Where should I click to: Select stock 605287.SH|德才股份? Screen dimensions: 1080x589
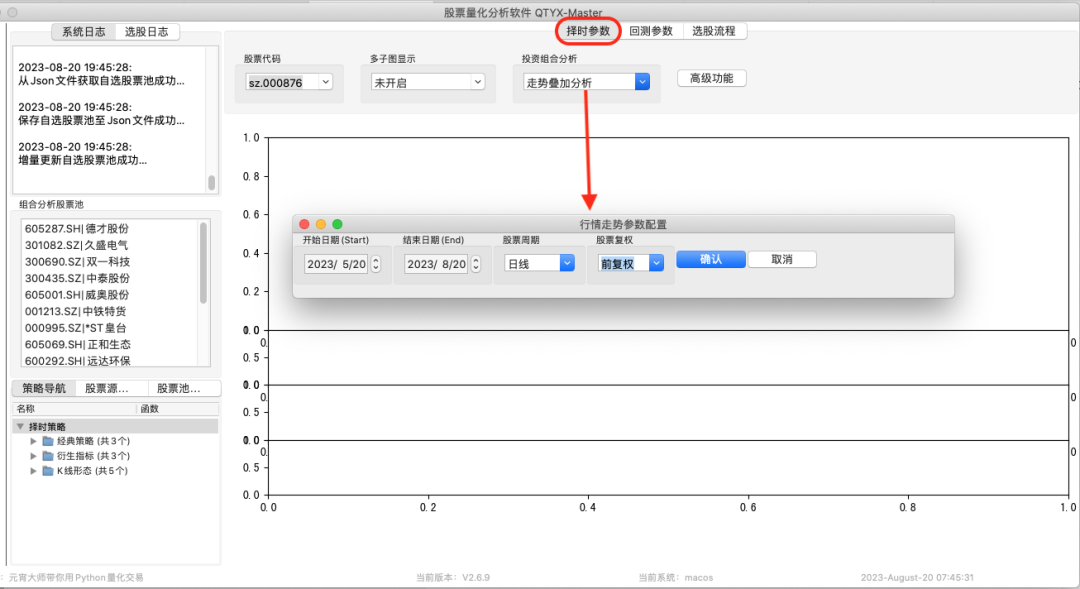click(x=76, y=229)
